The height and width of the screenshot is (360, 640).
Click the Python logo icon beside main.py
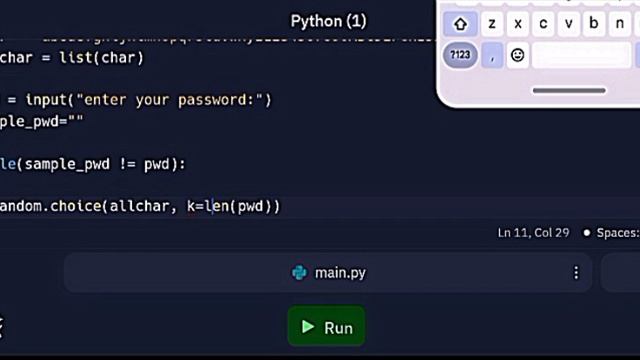pos(299,273)
